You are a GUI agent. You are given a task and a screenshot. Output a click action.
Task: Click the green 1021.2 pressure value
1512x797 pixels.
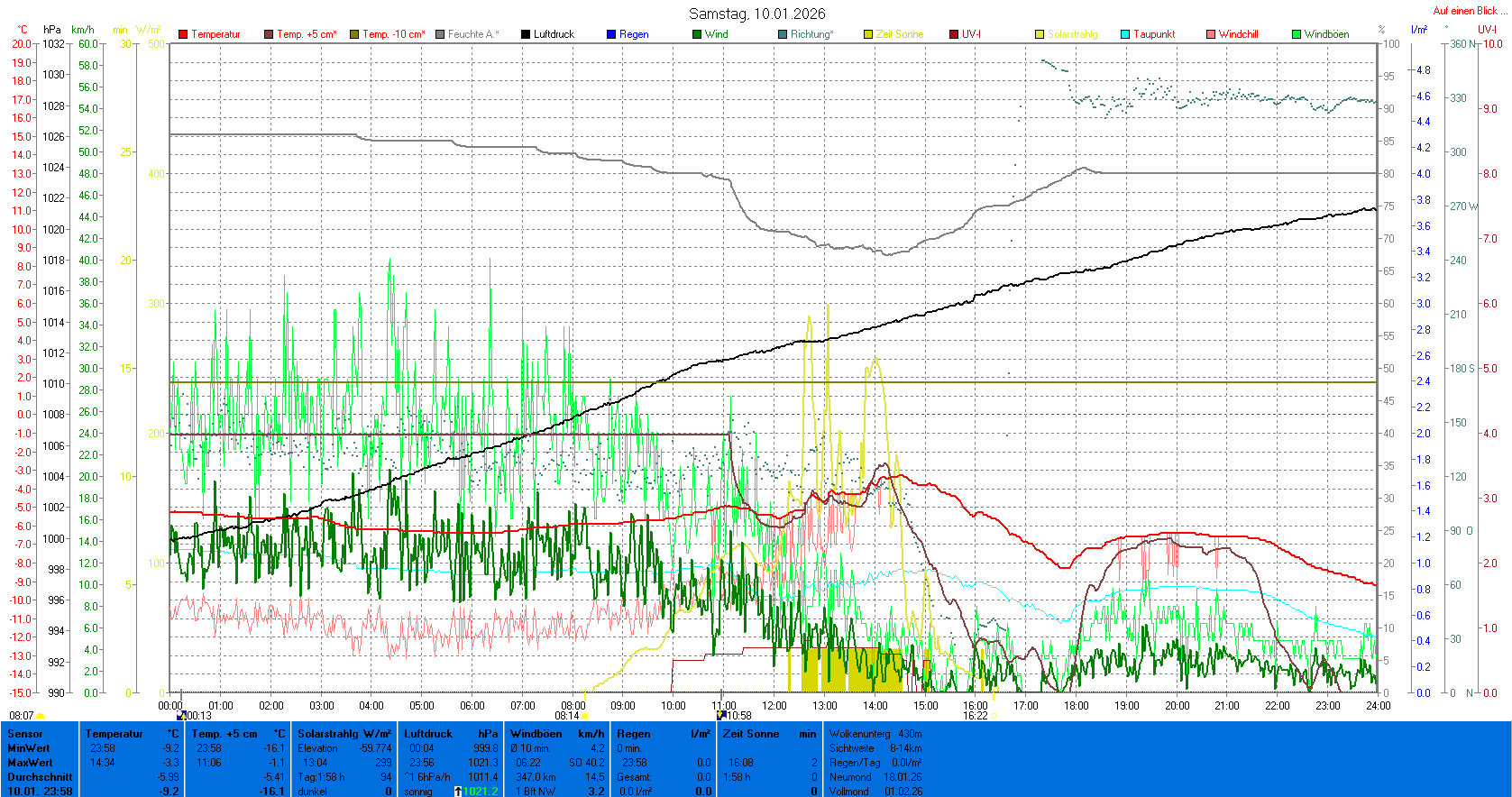point(480,792)
